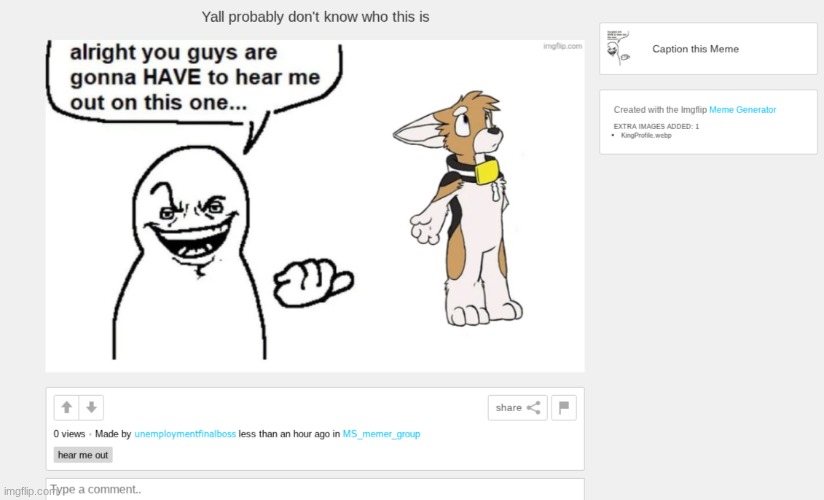The width and height of the screenshot is (824, 500).
Task: Open the unemploymentfinalboss user profile link
Action: point(185,434)
